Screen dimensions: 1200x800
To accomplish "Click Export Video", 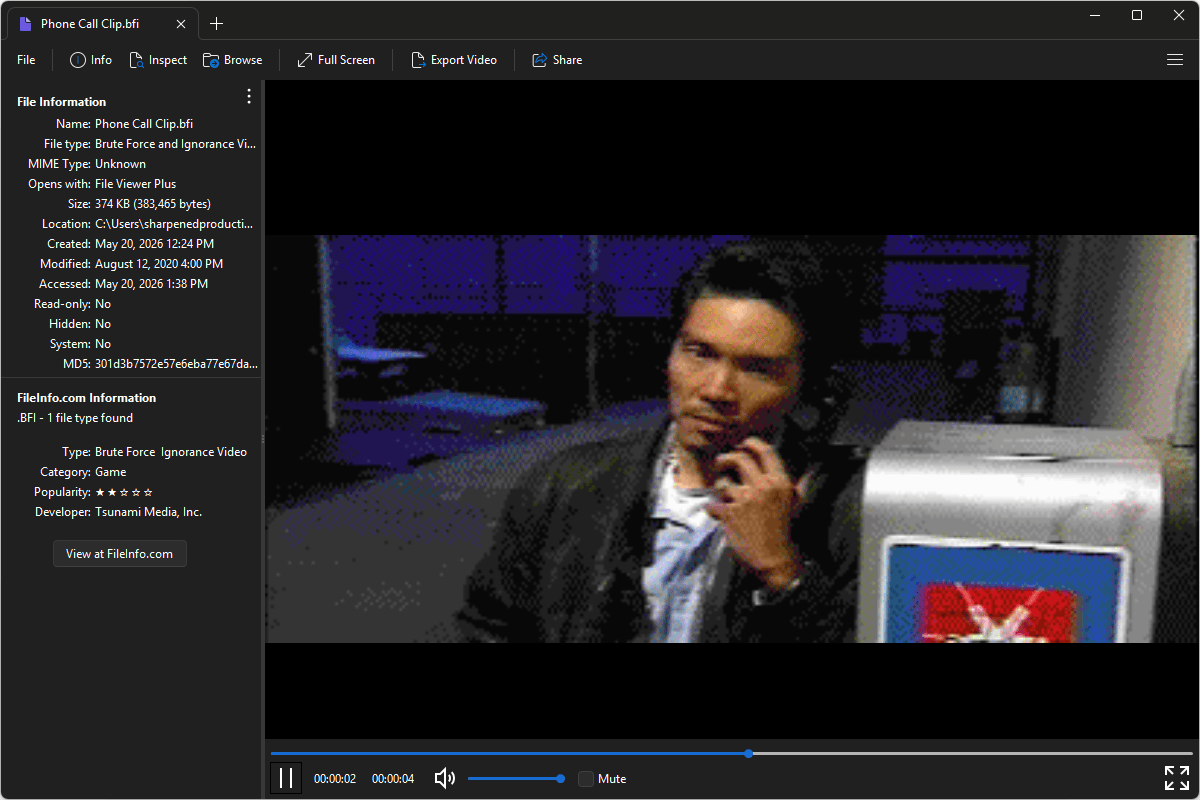I will (x=454, y=60).
